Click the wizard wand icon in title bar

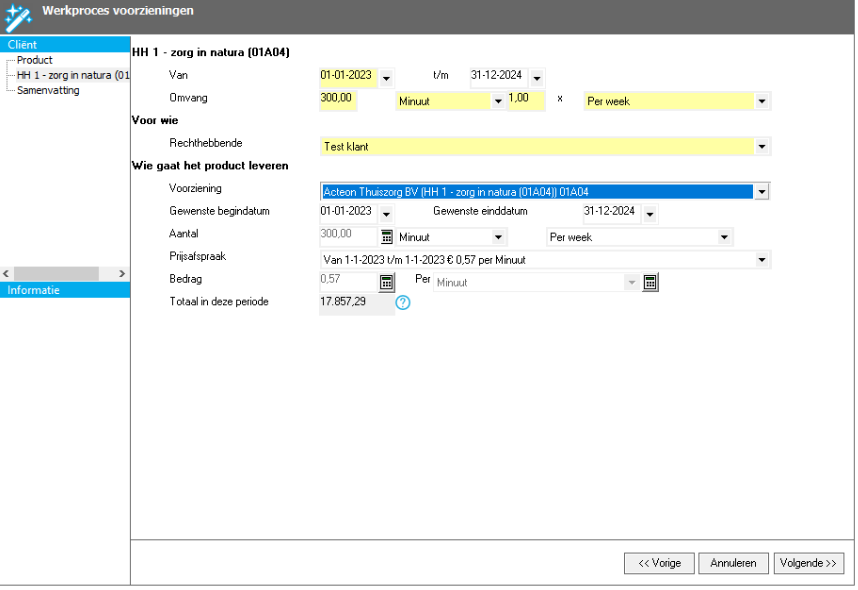(x=19, y=14)
